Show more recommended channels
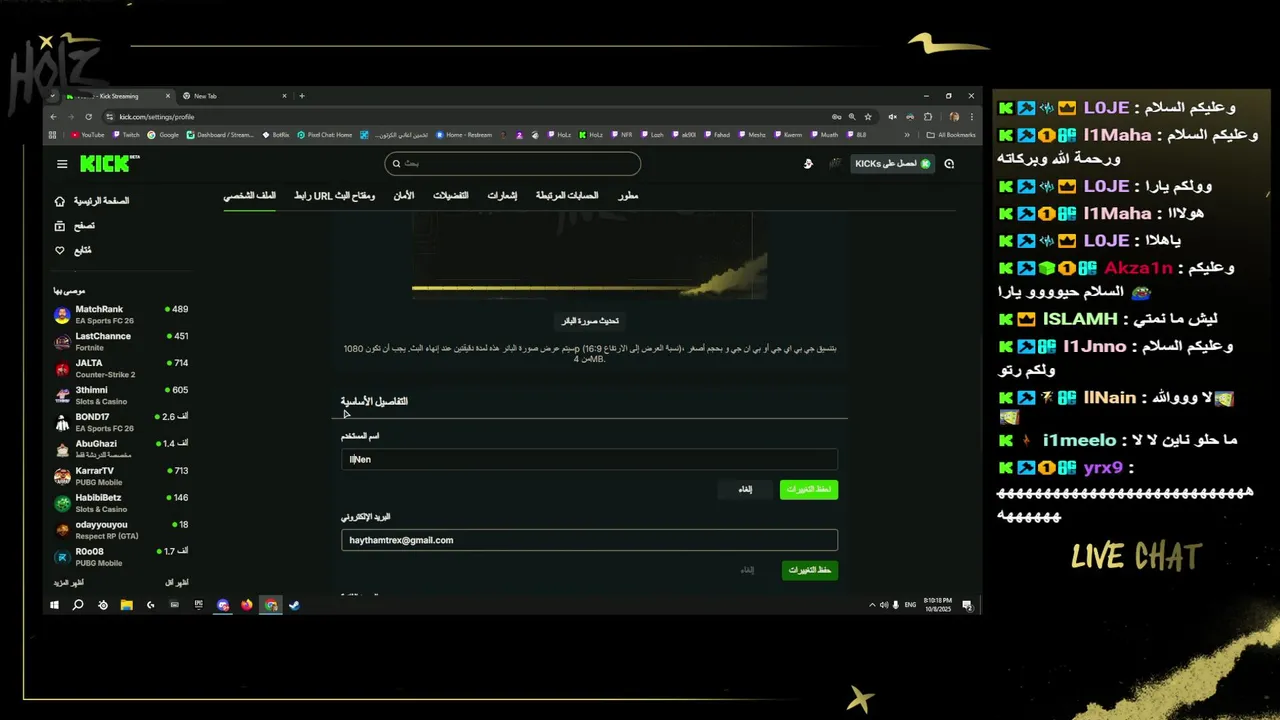1280x720 pixels. pyautogui.click(x=70, y=582)
